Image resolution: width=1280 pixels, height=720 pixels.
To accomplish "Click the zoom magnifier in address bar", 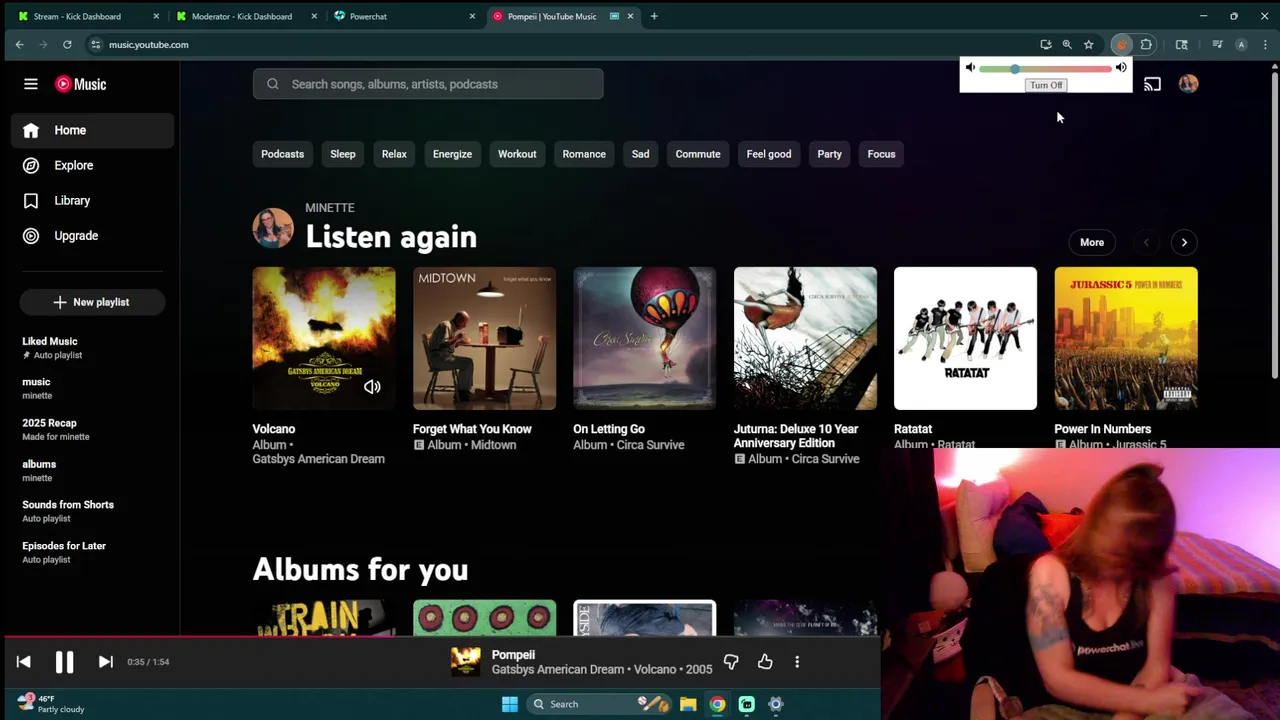I will tap(1067, 44).
